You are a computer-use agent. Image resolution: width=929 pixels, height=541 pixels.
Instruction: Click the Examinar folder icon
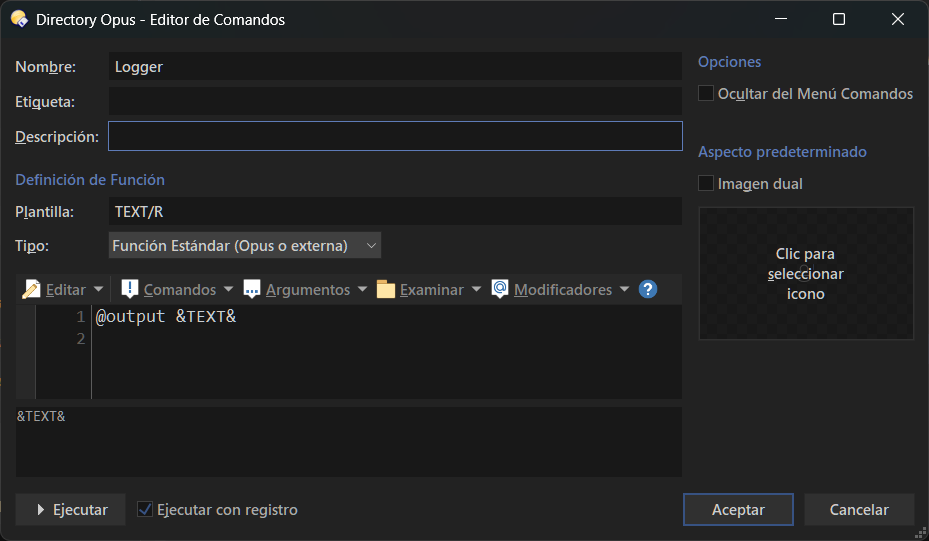(x=386, y=289)
